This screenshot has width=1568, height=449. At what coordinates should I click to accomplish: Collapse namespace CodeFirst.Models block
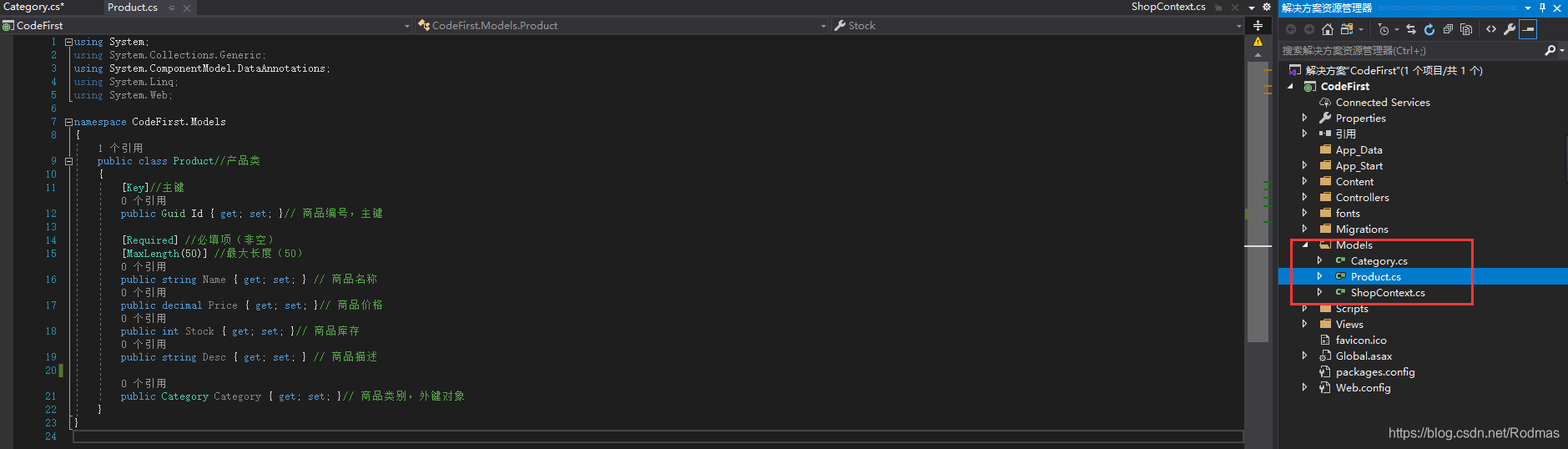click(68, 122)
